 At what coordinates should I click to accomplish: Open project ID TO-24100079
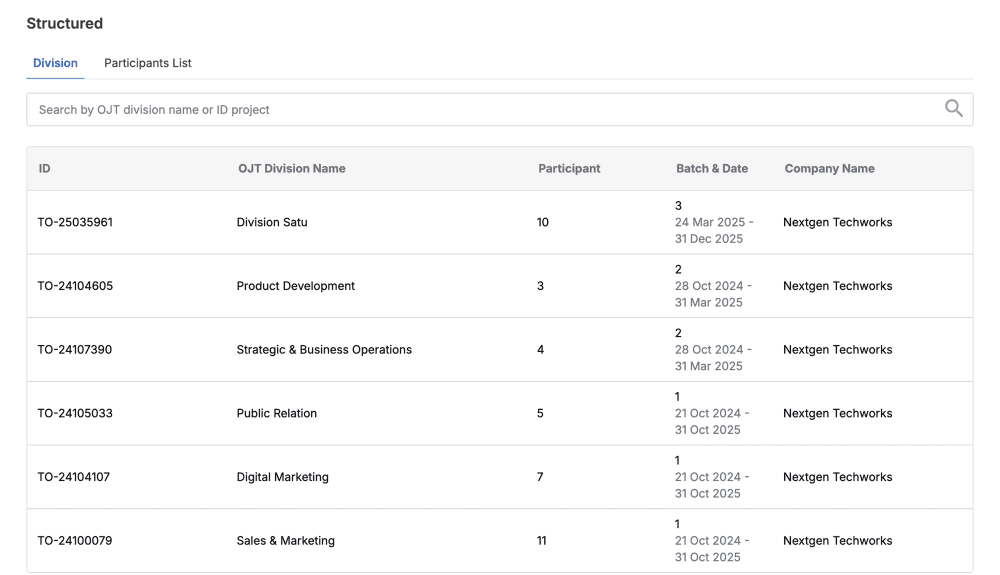(75, 541)
